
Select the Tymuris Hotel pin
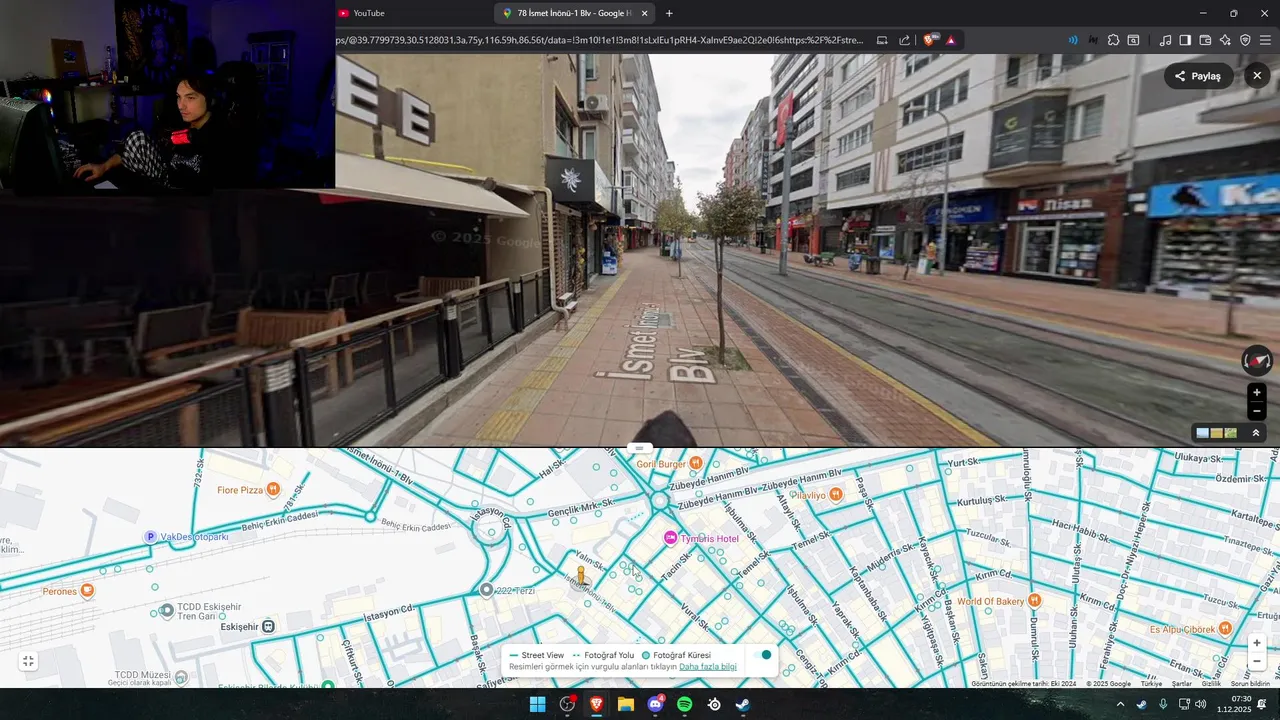(670, 538)
